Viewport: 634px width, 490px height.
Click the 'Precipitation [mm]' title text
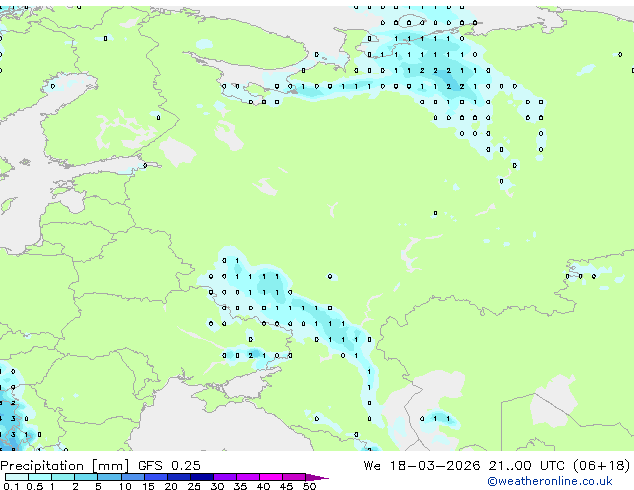coord(65,466)
